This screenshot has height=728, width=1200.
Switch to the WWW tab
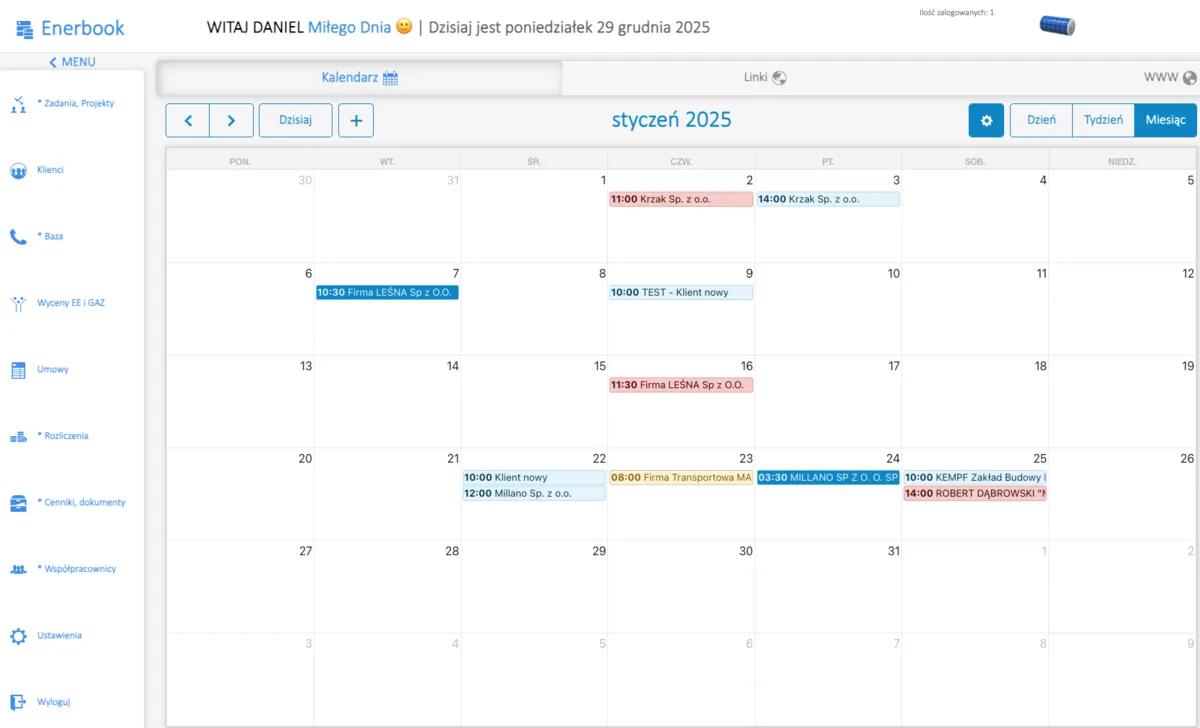click(1170, 77)
